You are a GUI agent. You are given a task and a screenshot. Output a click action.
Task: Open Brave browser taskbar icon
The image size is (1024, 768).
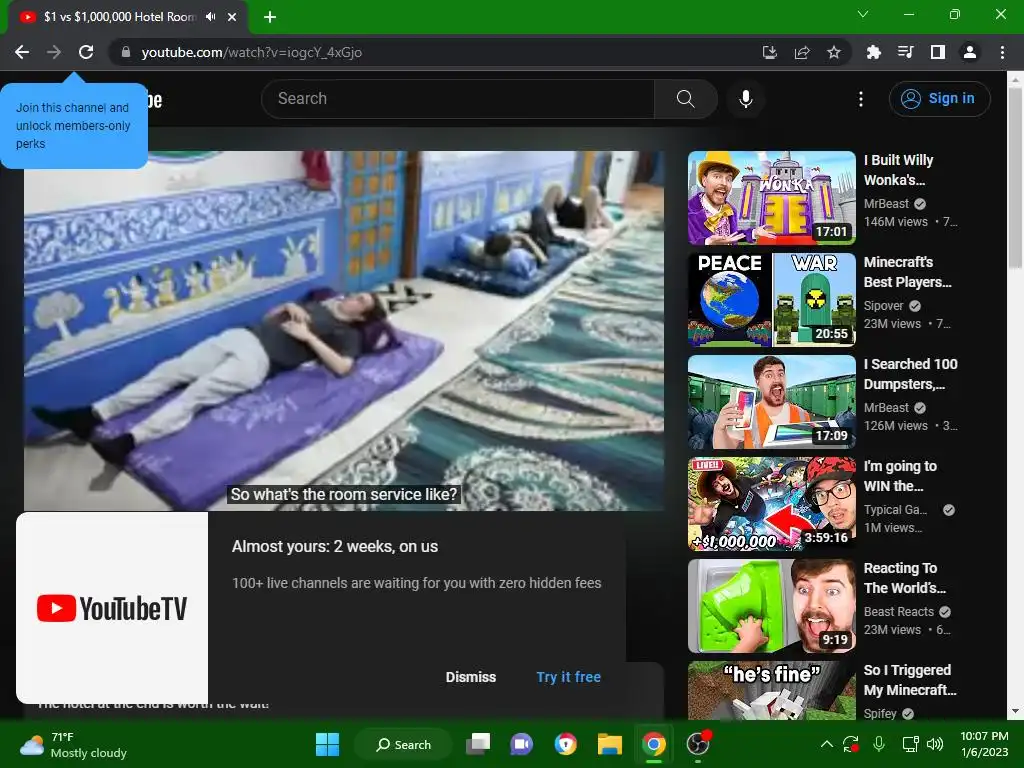[566, 744]
